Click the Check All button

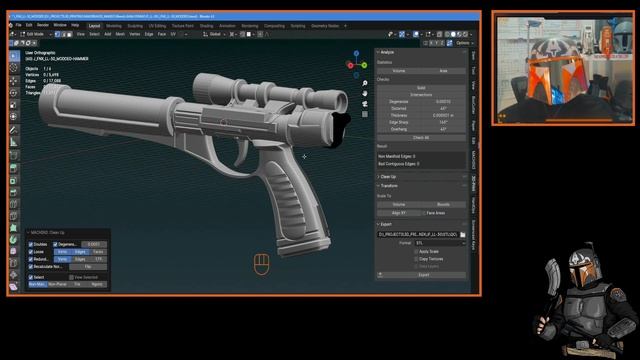click(421, 138)
